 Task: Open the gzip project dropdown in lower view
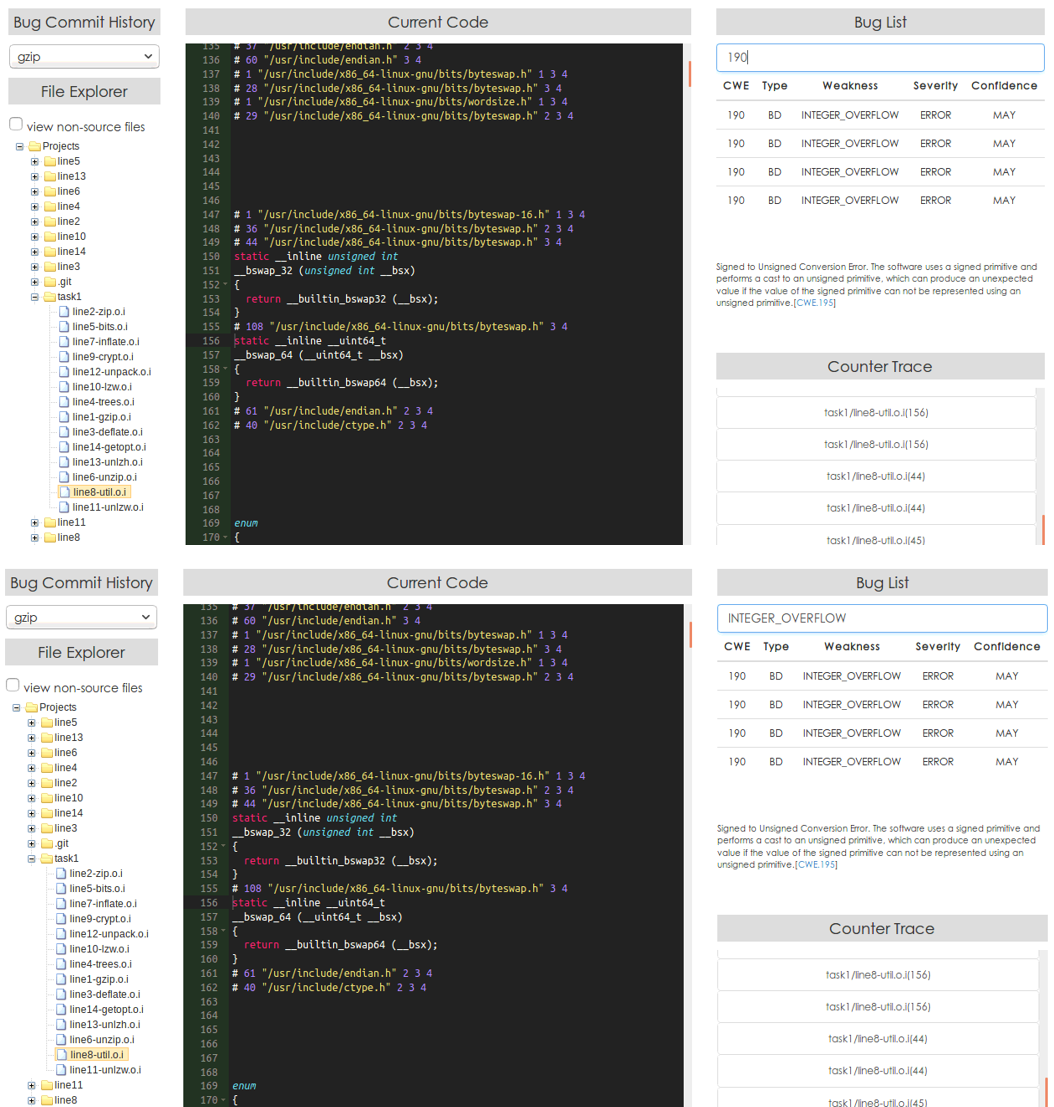click(81, 617)
